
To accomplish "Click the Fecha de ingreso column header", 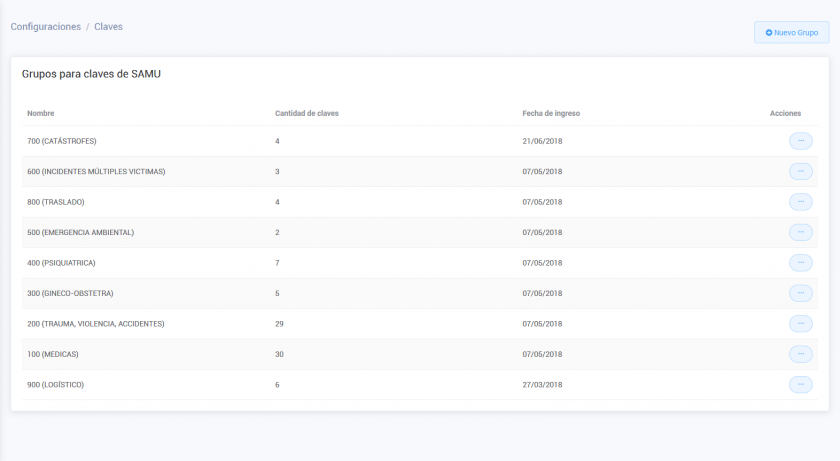I will (550, 113).
